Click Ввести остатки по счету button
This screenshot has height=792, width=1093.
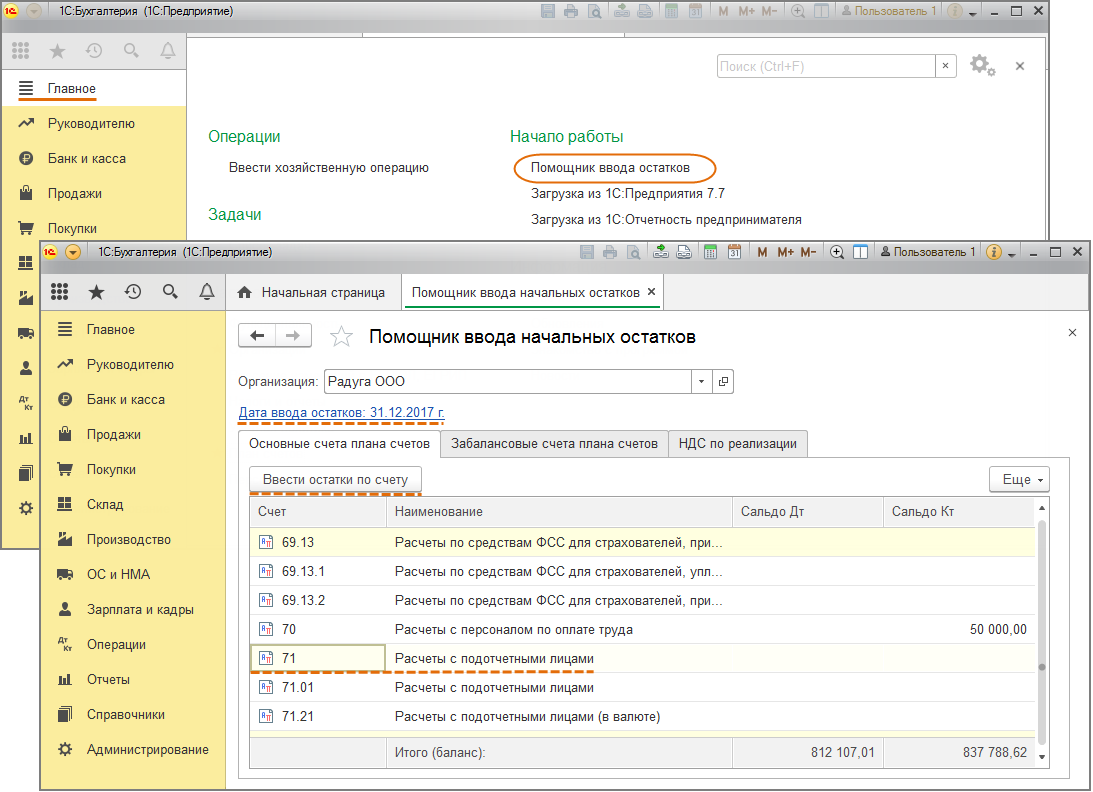click(x=335, y=480)
